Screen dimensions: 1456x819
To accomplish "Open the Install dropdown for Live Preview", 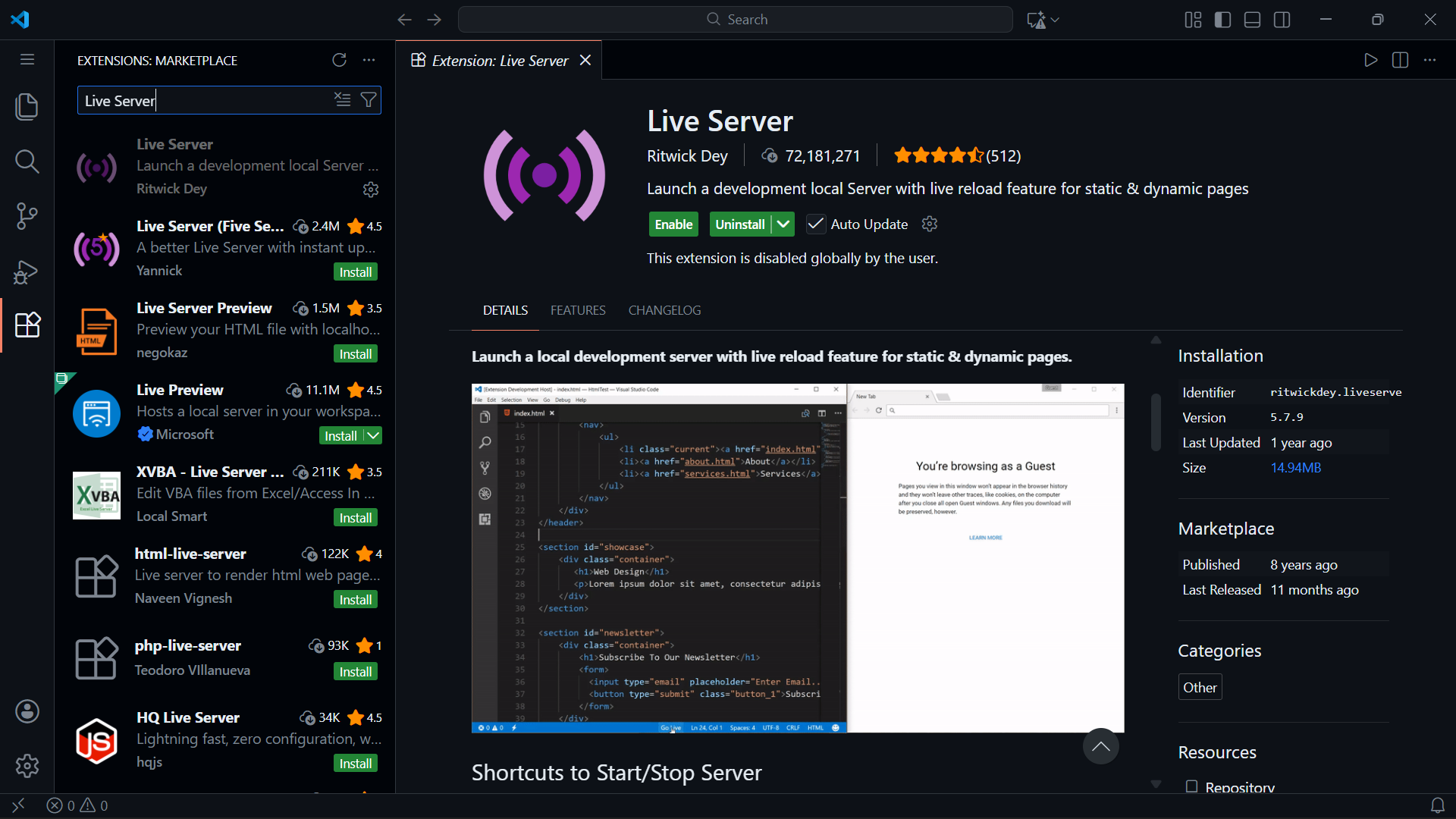I will 372,435.
